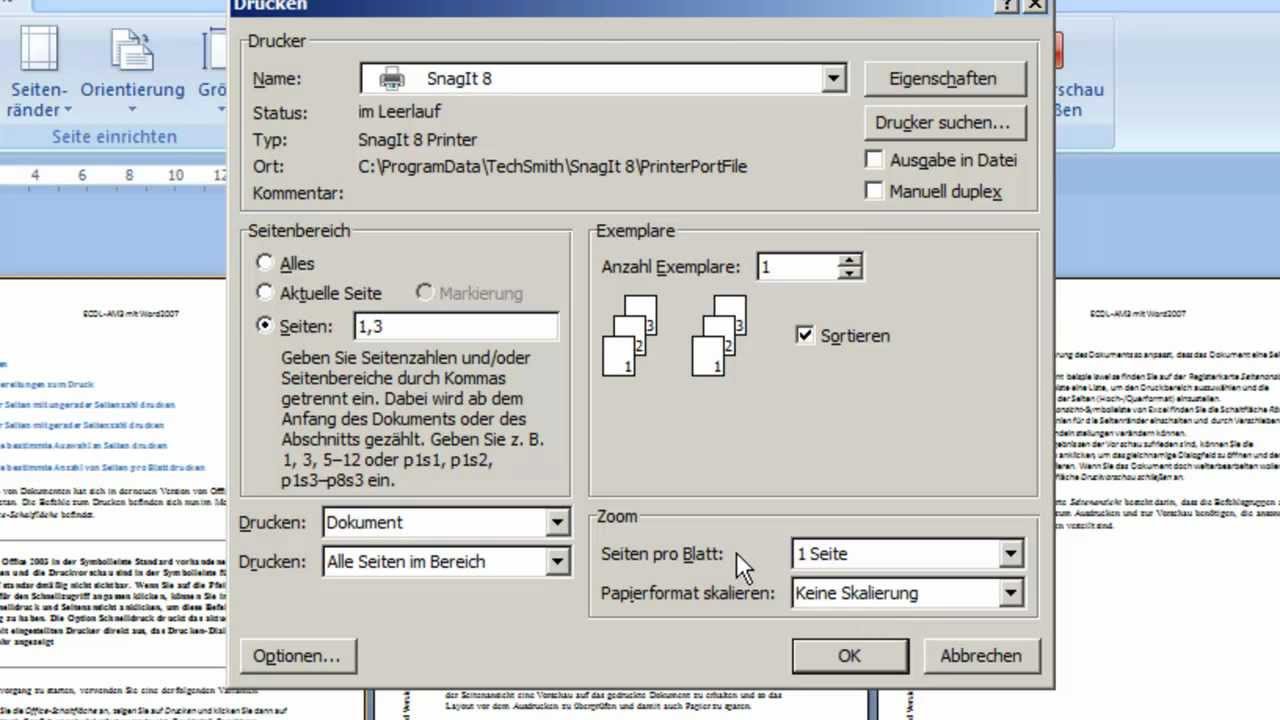Enable Manuell duplex checkbox
Image resolution: width=1280 pixels, height=720 pixels.
coord(874,190)
